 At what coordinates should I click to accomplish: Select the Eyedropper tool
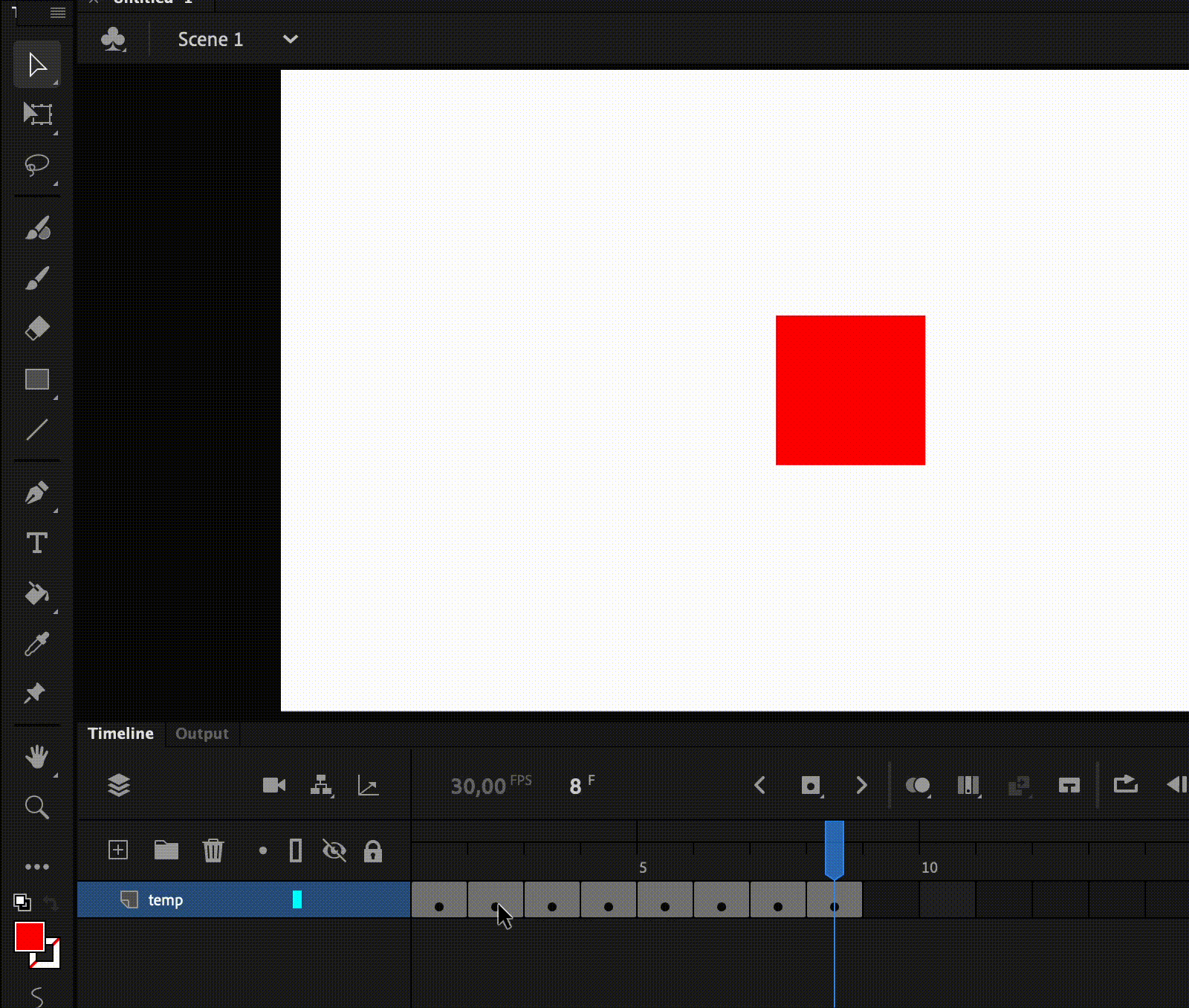37,644
